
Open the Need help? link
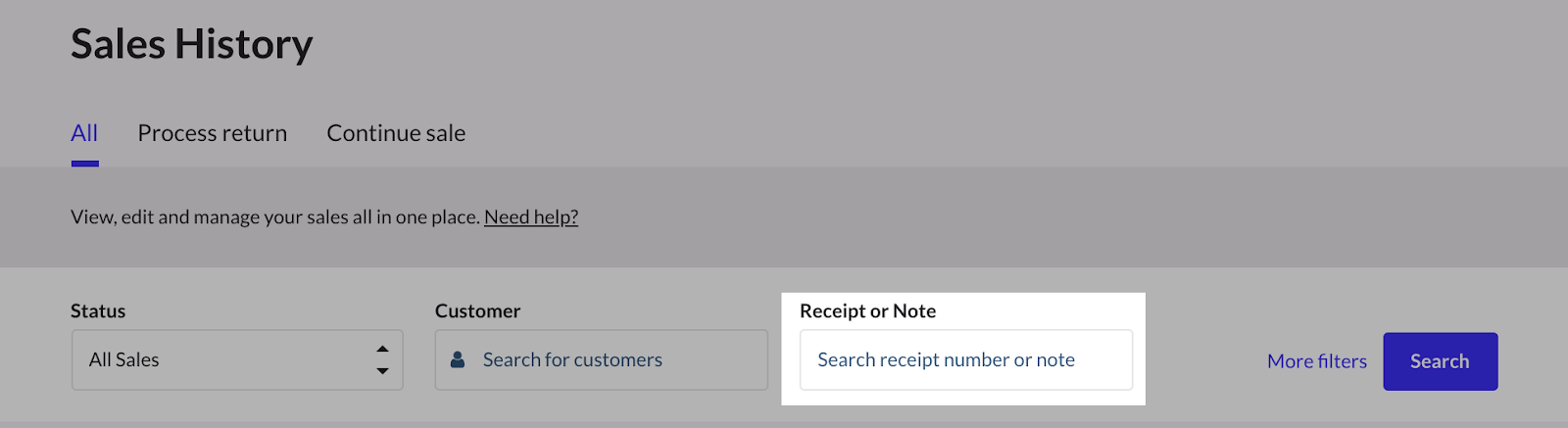tap(531, 217)
